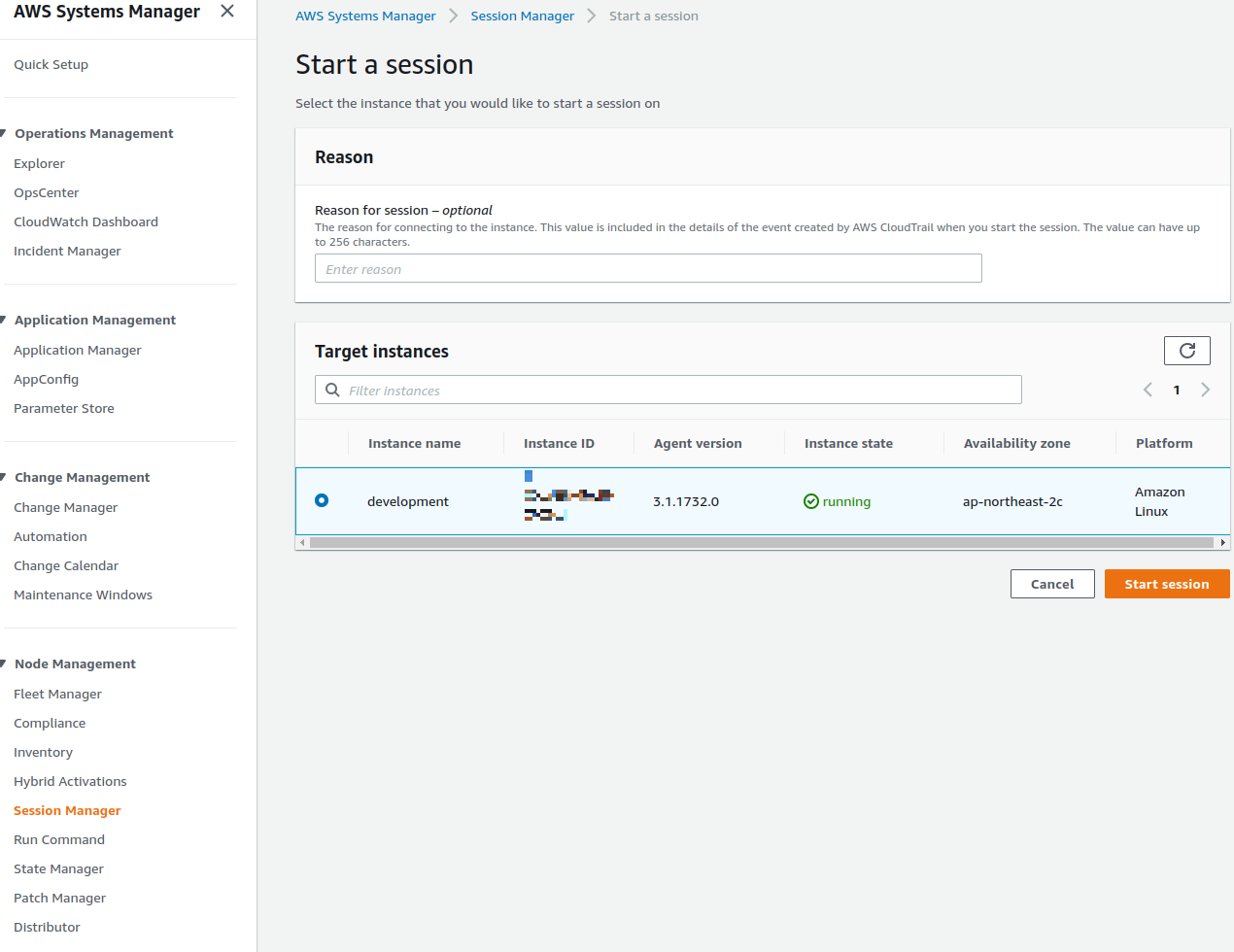
Task: Go to CloudWatch Dashboard
Action: click(x=86, y=221)
